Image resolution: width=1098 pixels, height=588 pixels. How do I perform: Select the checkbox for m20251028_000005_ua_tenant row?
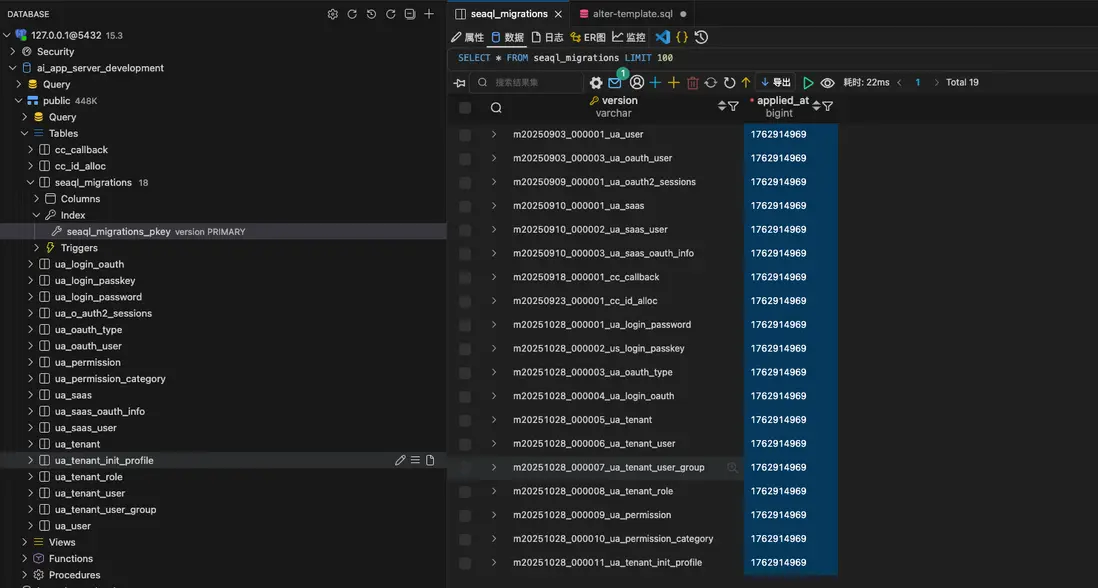(465, 420)
